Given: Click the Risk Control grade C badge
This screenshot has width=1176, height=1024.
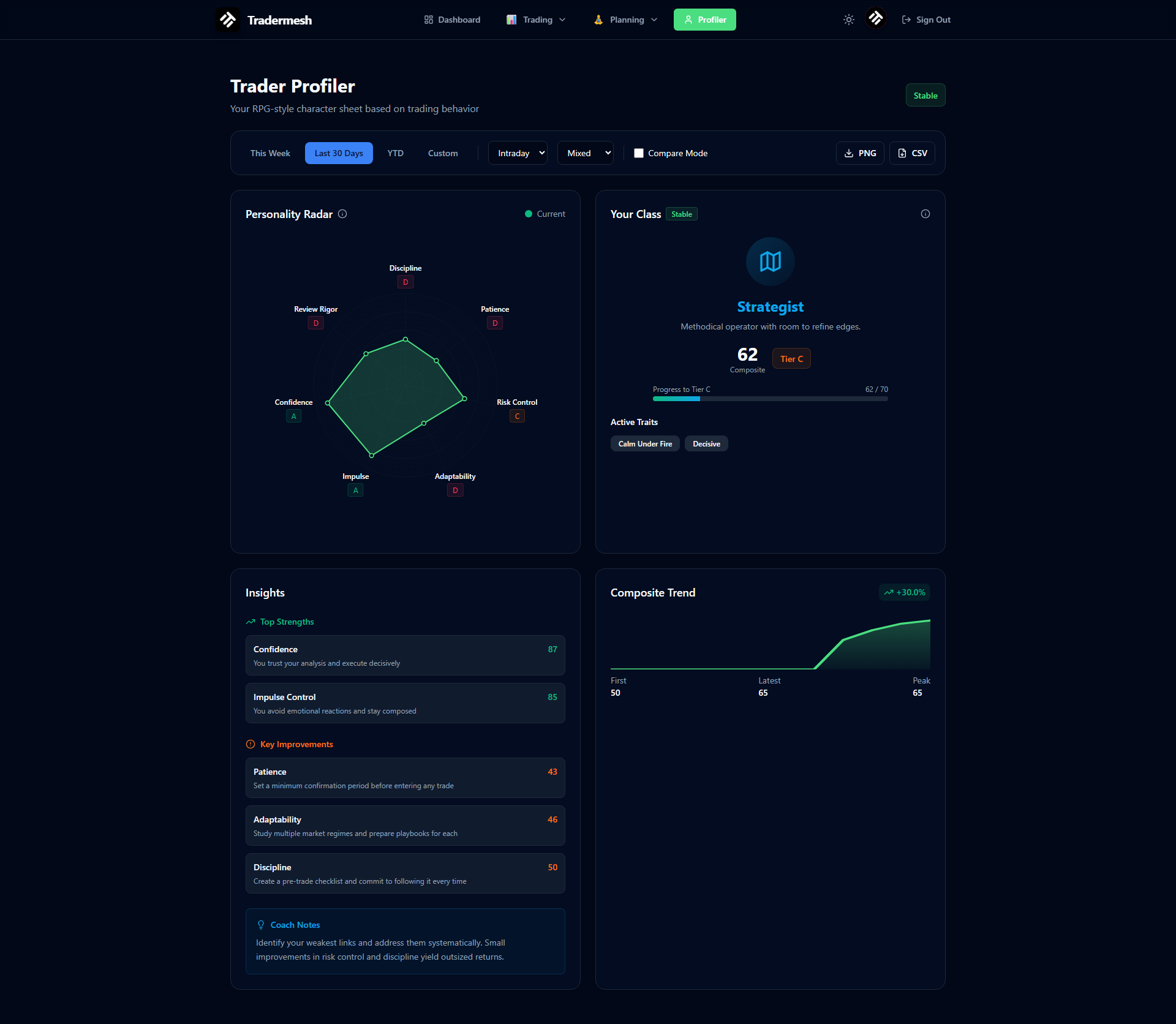Looking at the screenshot, I should point(517,416).
